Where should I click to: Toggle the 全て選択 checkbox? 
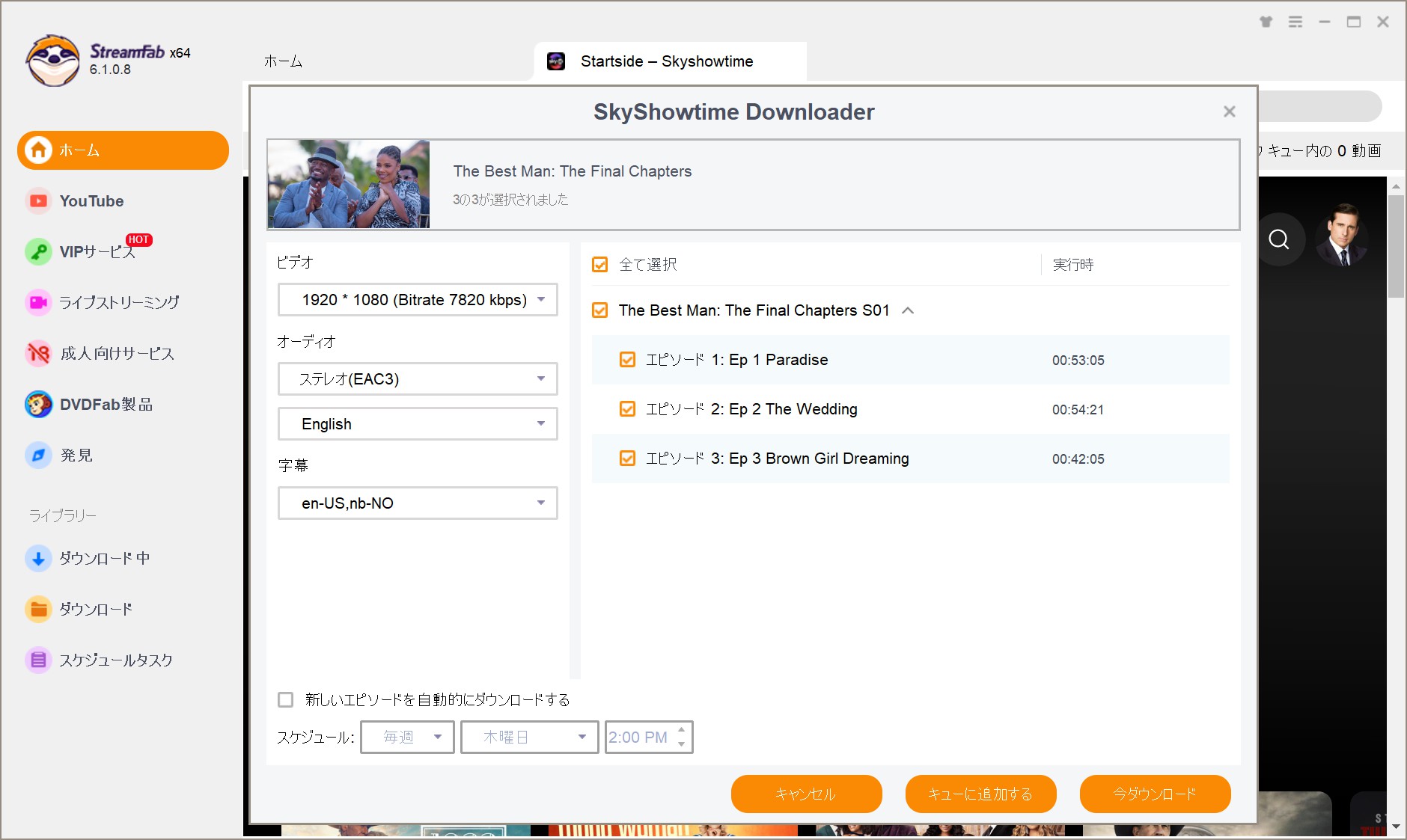(x=600, y=265)
